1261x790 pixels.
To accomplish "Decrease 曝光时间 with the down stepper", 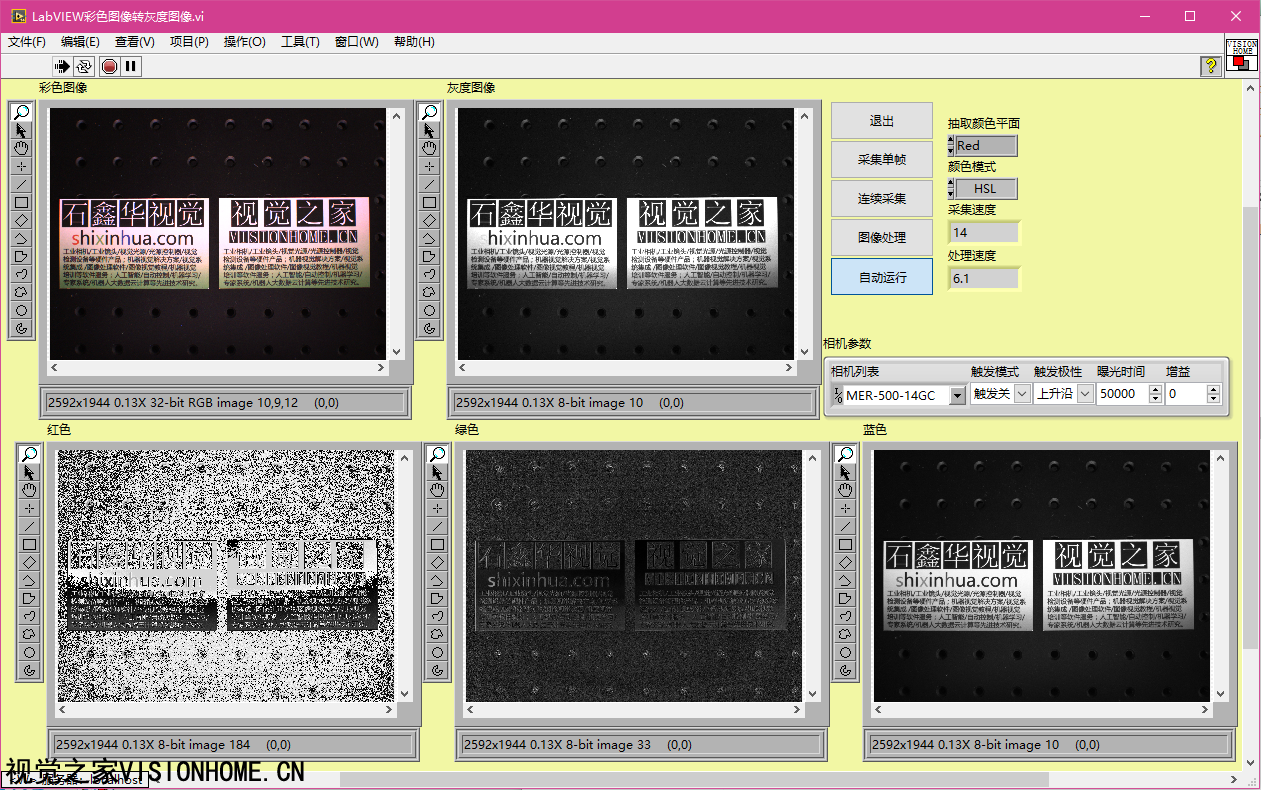I will pyautogui.click(x=1155, y=399).
